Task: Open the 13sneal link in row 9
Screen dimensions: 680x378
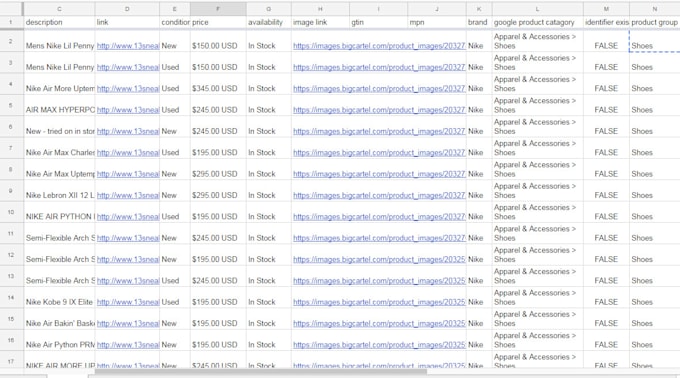Action: pyautogui.click(x=128, y=195)
